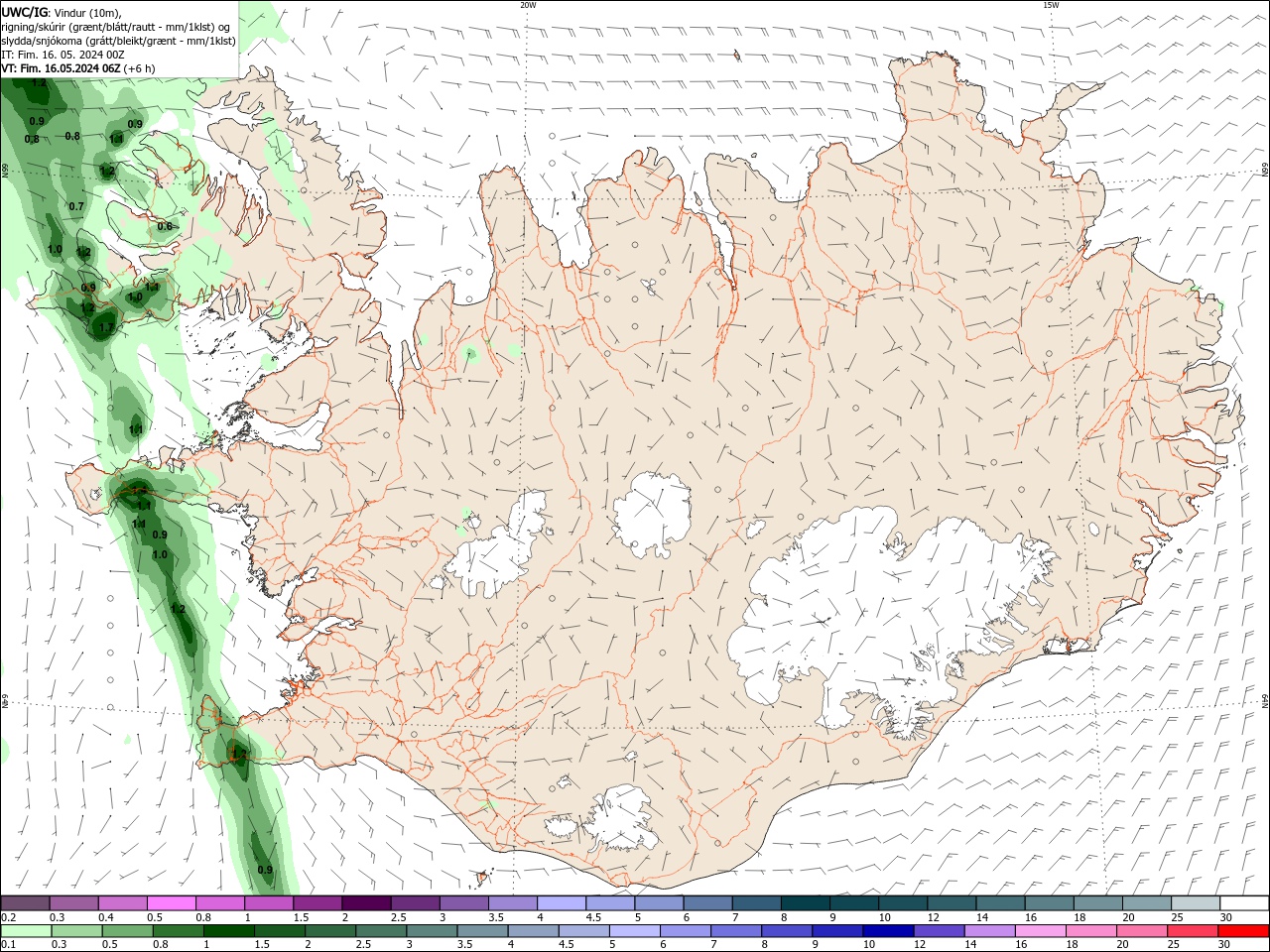The height and width of the screenshot is (952, 1270).
Task: Click the bright pink 0.5 swatch in snow scale
Action: tap(171, 903)
